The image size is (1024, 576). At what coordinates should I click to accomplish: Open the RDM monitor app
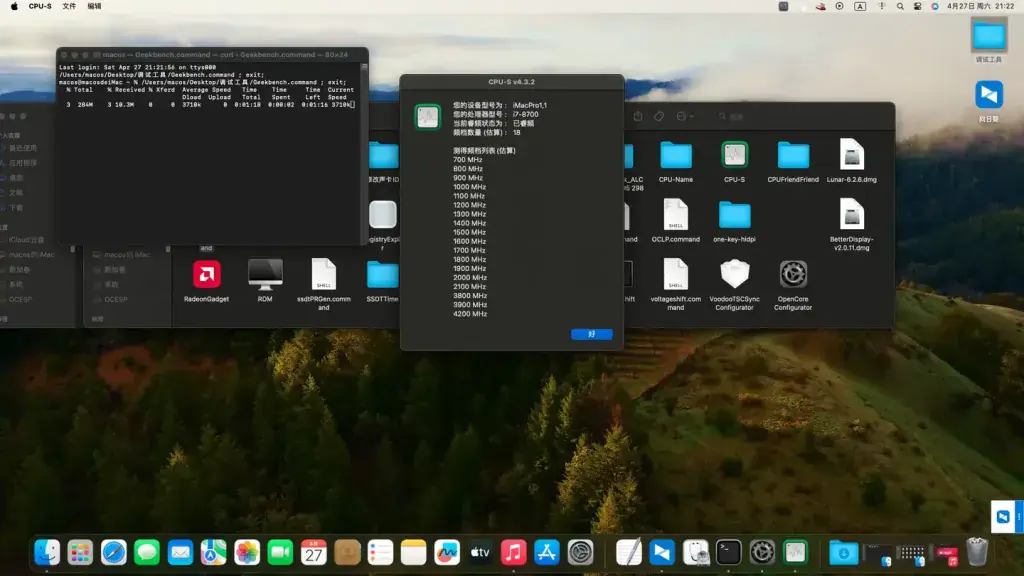click(265, 274)
